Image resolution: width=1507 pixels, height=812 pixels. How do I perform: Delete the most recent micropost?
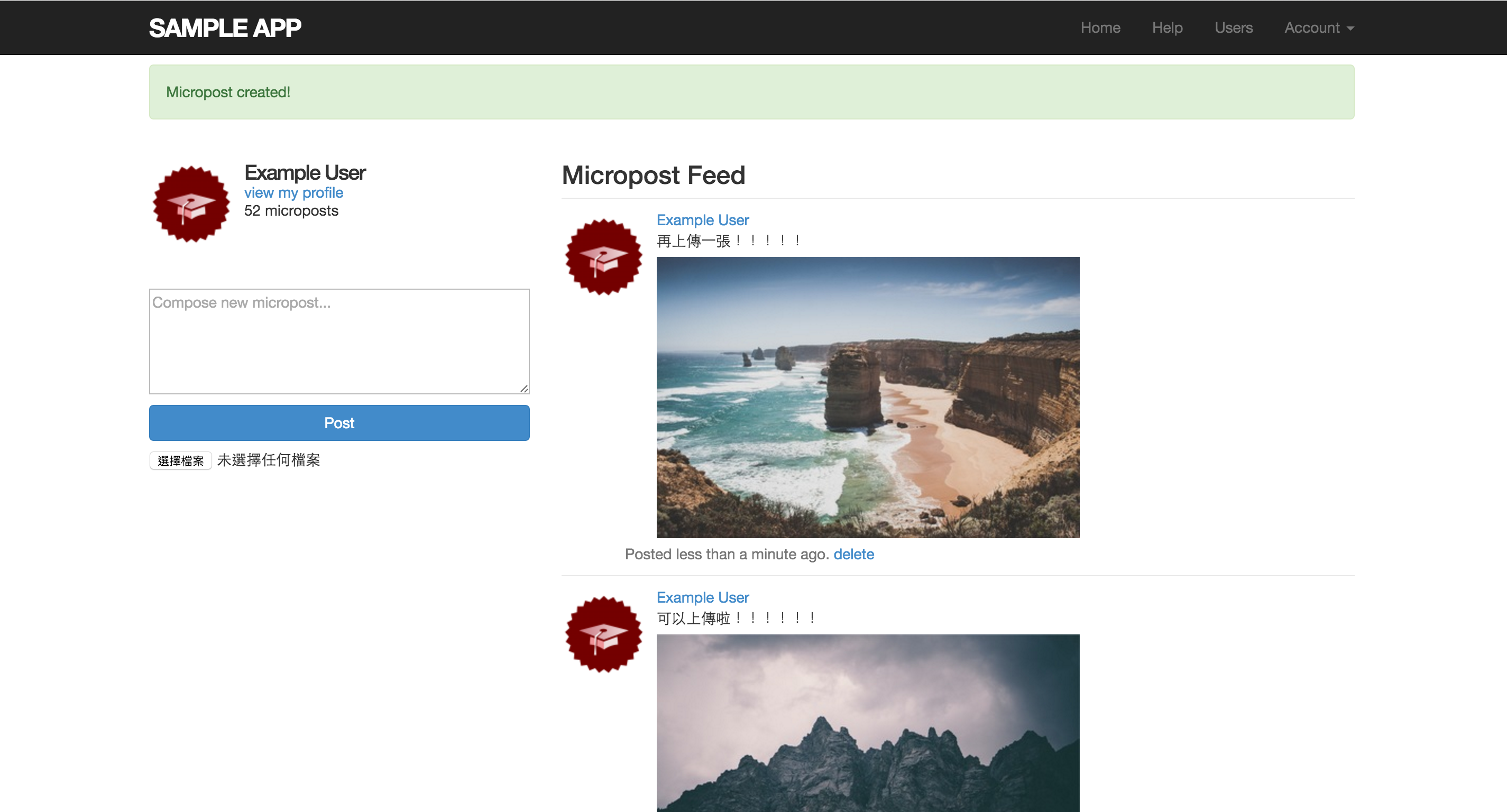[853, 554]
